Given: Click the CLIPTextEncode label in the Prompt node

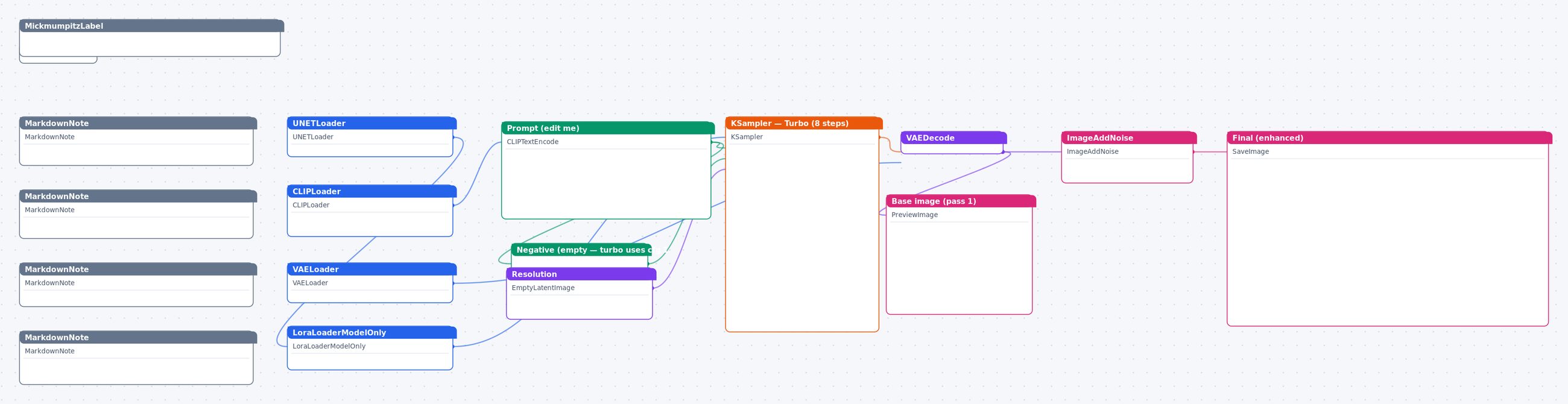Looking at the screenshot, I should click(533, 142).
